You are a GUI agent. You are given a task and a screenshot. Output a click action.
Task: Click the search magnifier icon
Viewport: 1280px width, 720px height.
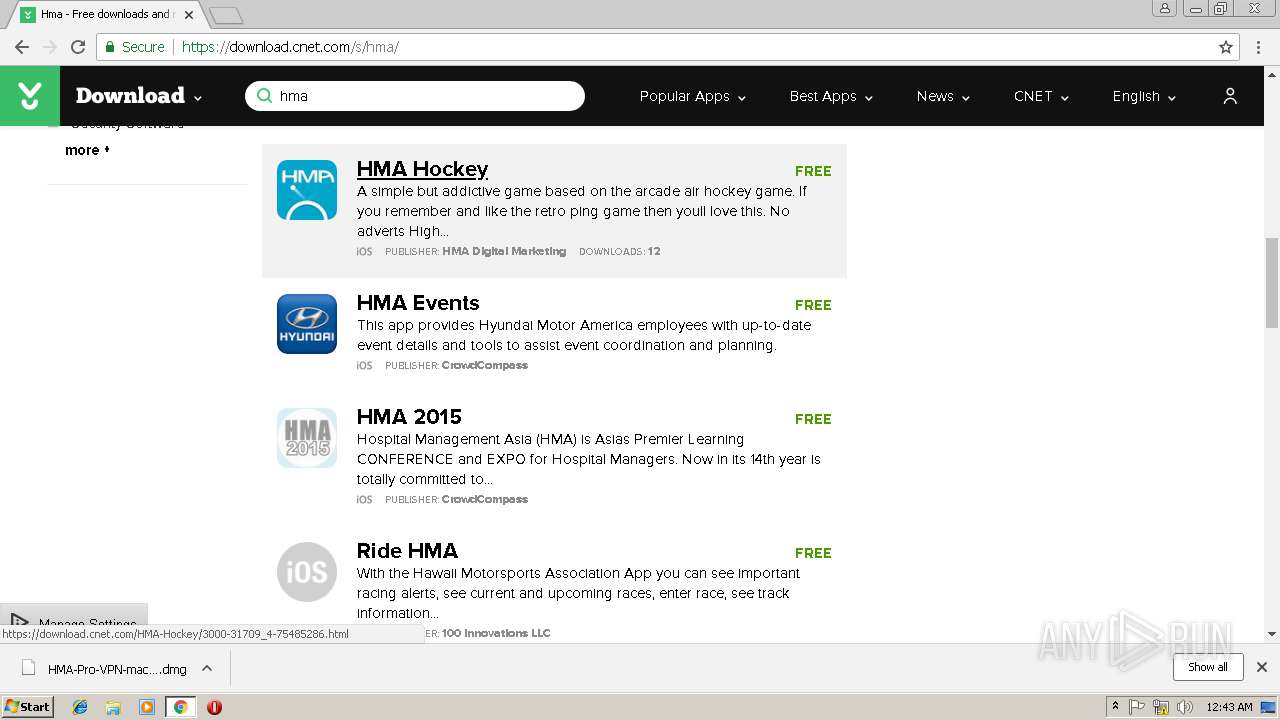click(x=264, y=96)
